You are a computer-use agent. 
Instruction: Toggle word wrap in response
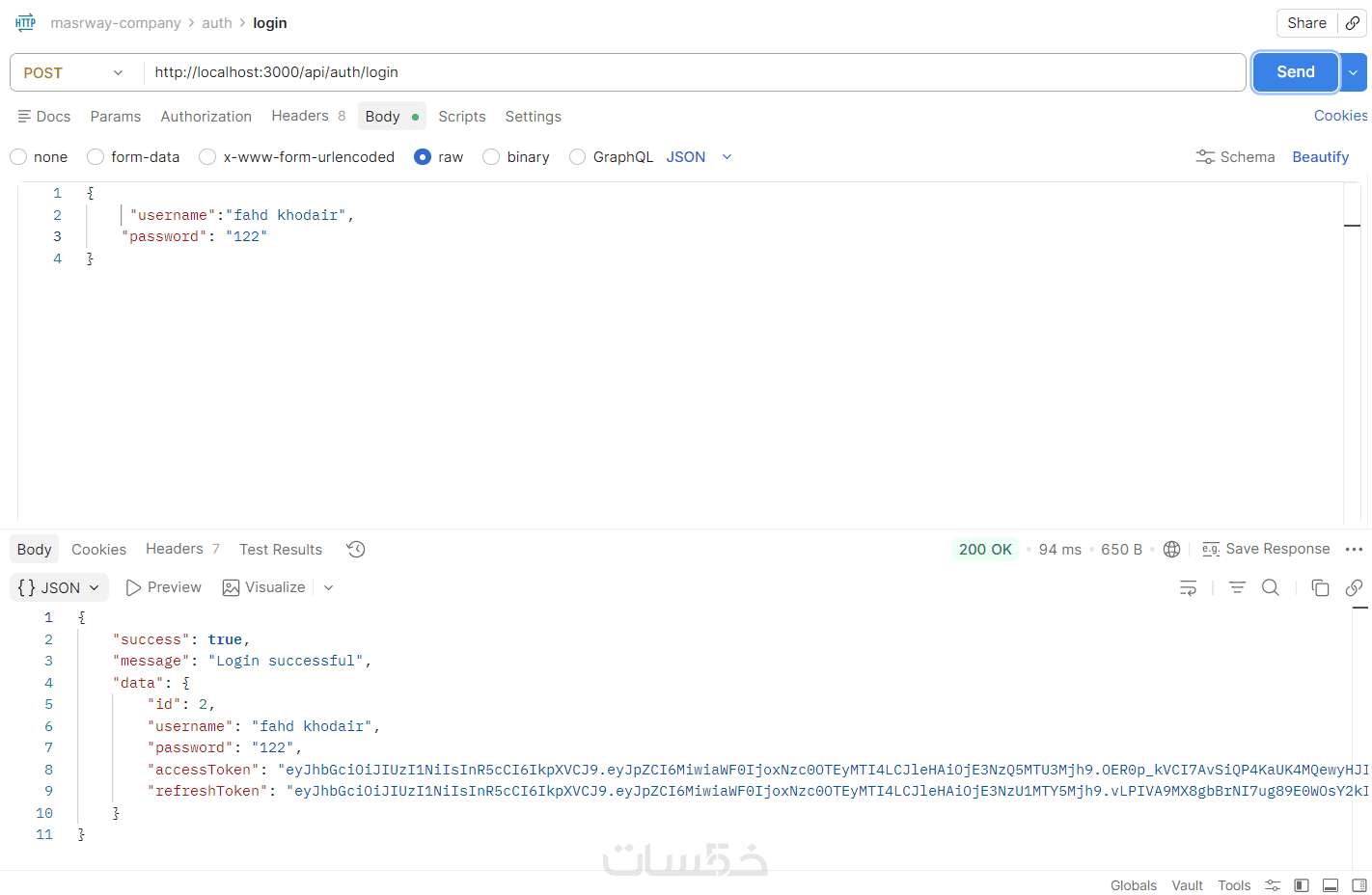point(1188,587)
